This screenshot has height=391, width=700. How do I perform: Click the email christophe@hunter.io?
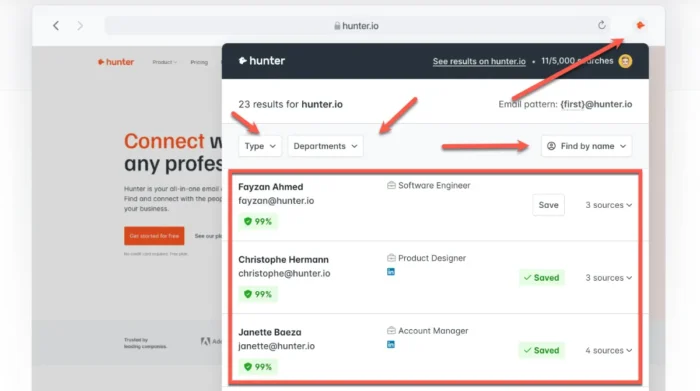tap(284, 274)
